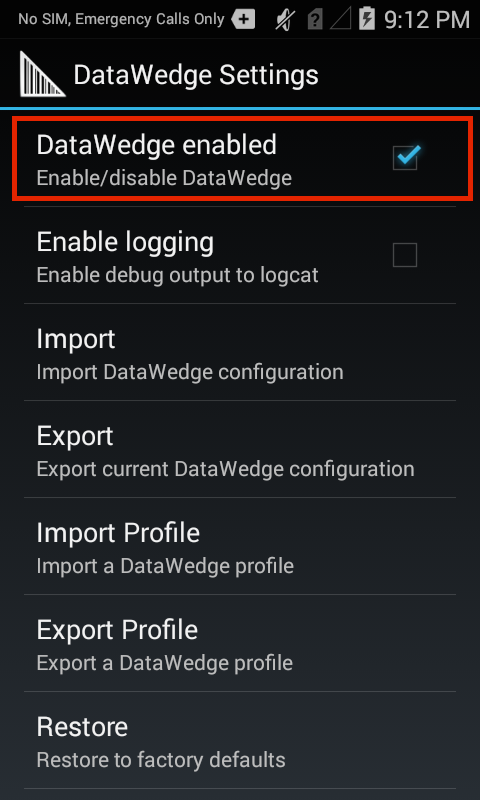Open Import DataWedge configuration
The height and width of the screenshot is (800, 480).
tap(240, 353)
